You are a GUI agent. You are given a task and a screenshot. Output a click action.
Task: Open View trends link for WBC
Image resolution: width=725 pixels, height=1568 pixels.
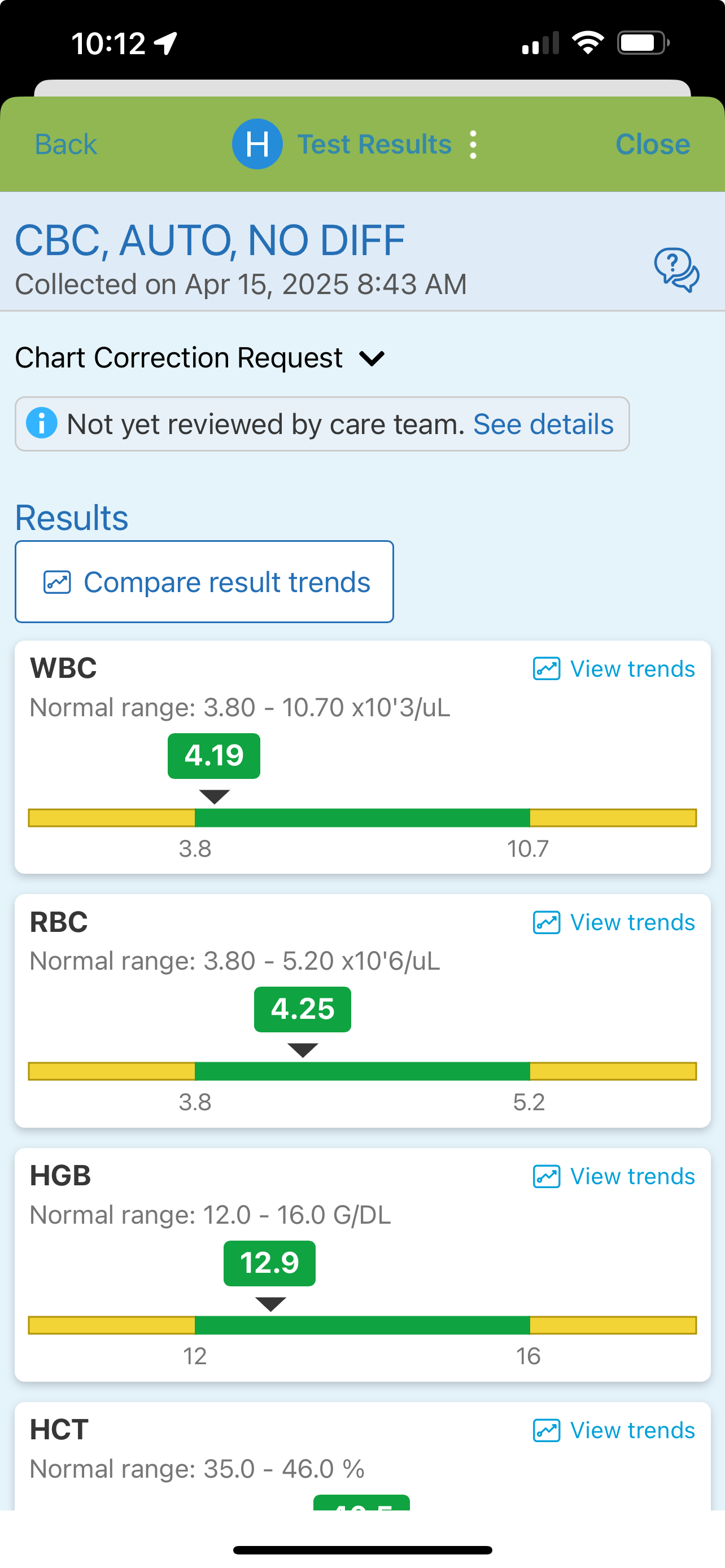click(632, 669)
